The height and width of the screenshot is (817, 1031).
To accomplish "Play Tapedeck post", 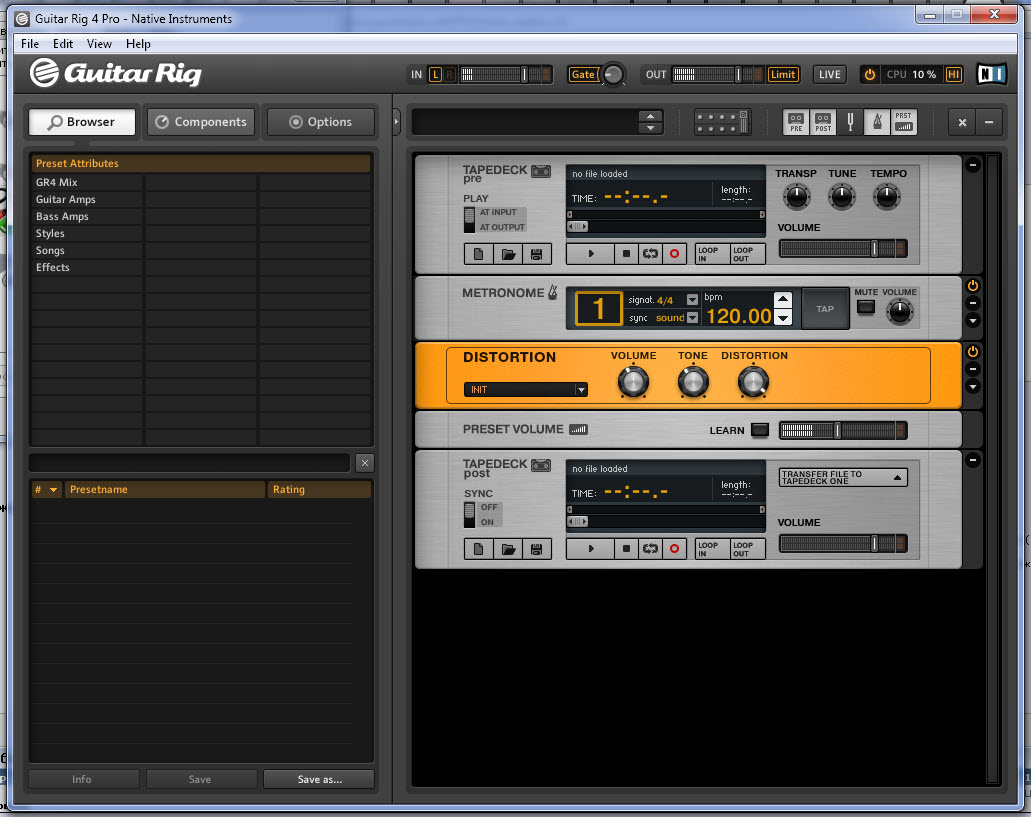I will pos(590,548).
